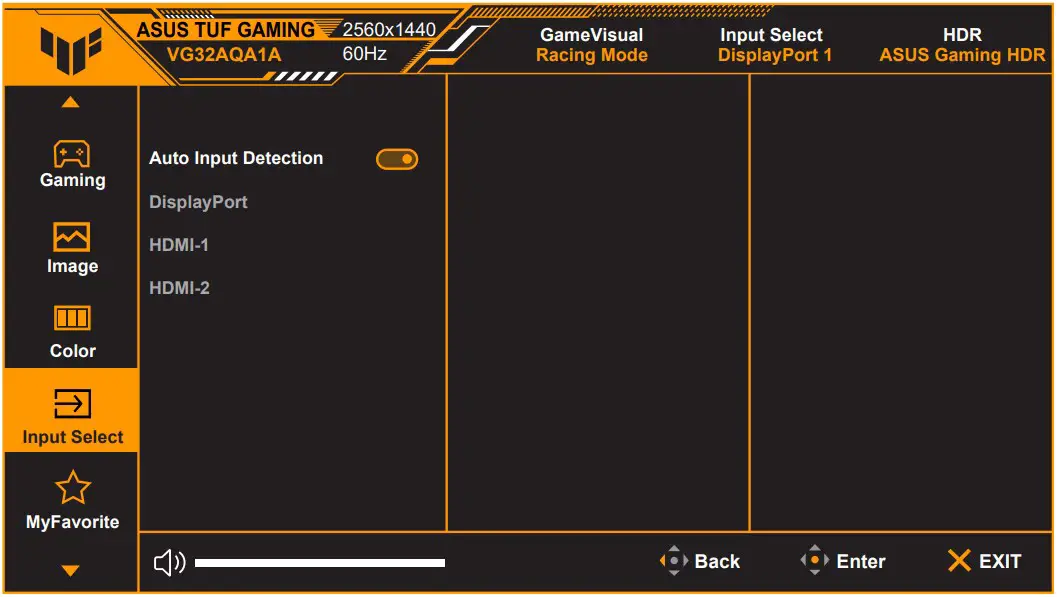The height and width of the screenshot is (597, 1057).
Task: Select the Image menu picture icon
Action: (71, 237)
